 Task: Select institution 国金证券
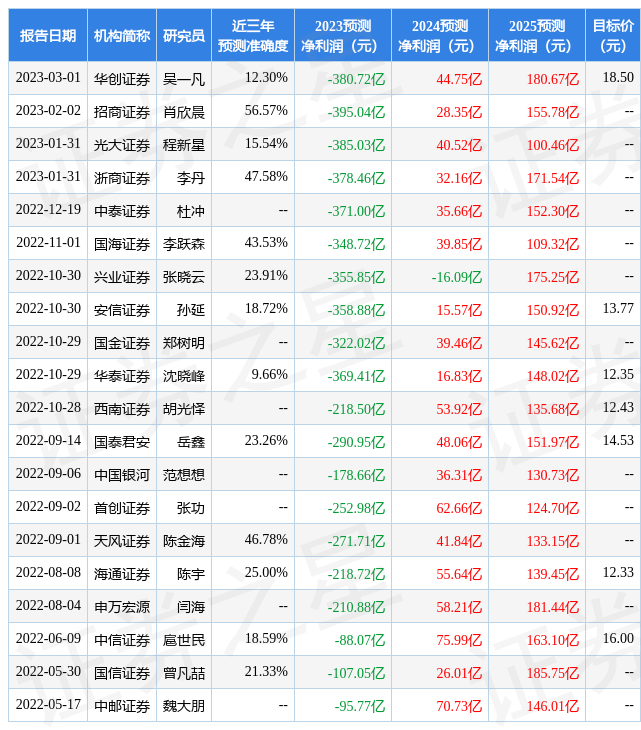[121, 343]
